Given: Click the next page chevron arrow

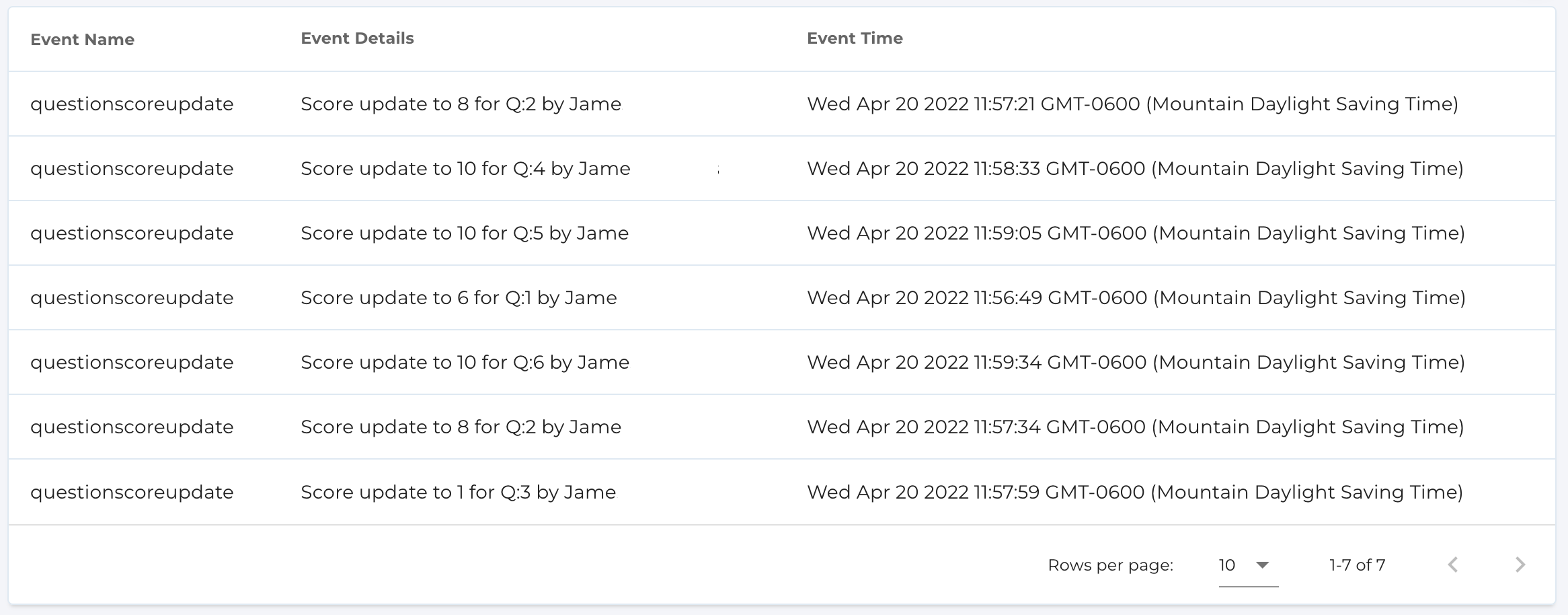Looking at the screenshot, I should [x=1520, y=565].
